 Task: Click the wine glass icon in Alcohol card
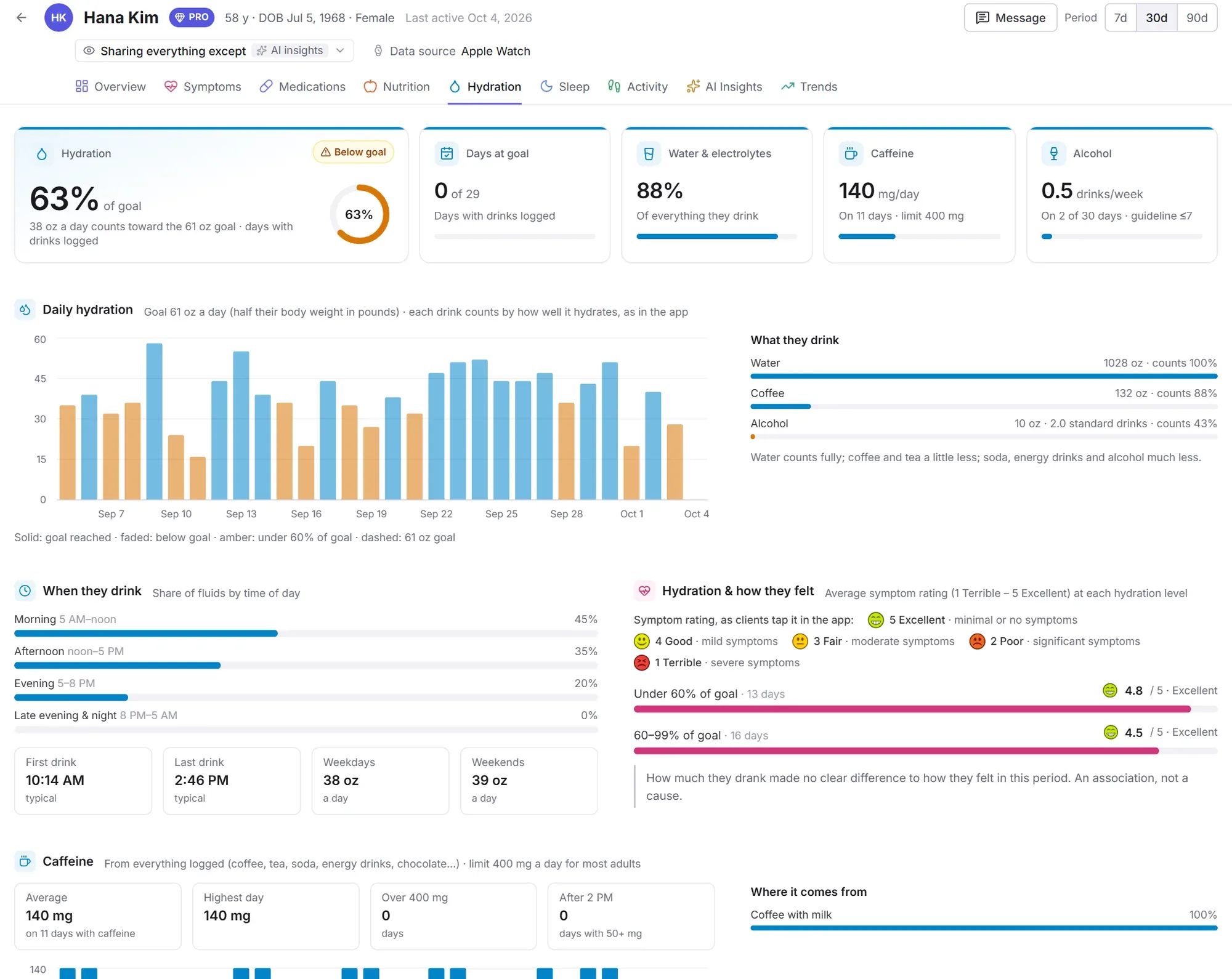pos(1053,154)
